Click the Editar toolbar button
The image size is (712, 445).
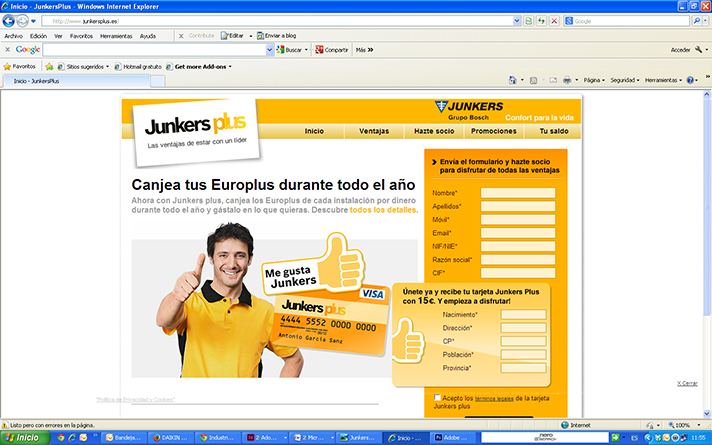[x=232, y=36]
